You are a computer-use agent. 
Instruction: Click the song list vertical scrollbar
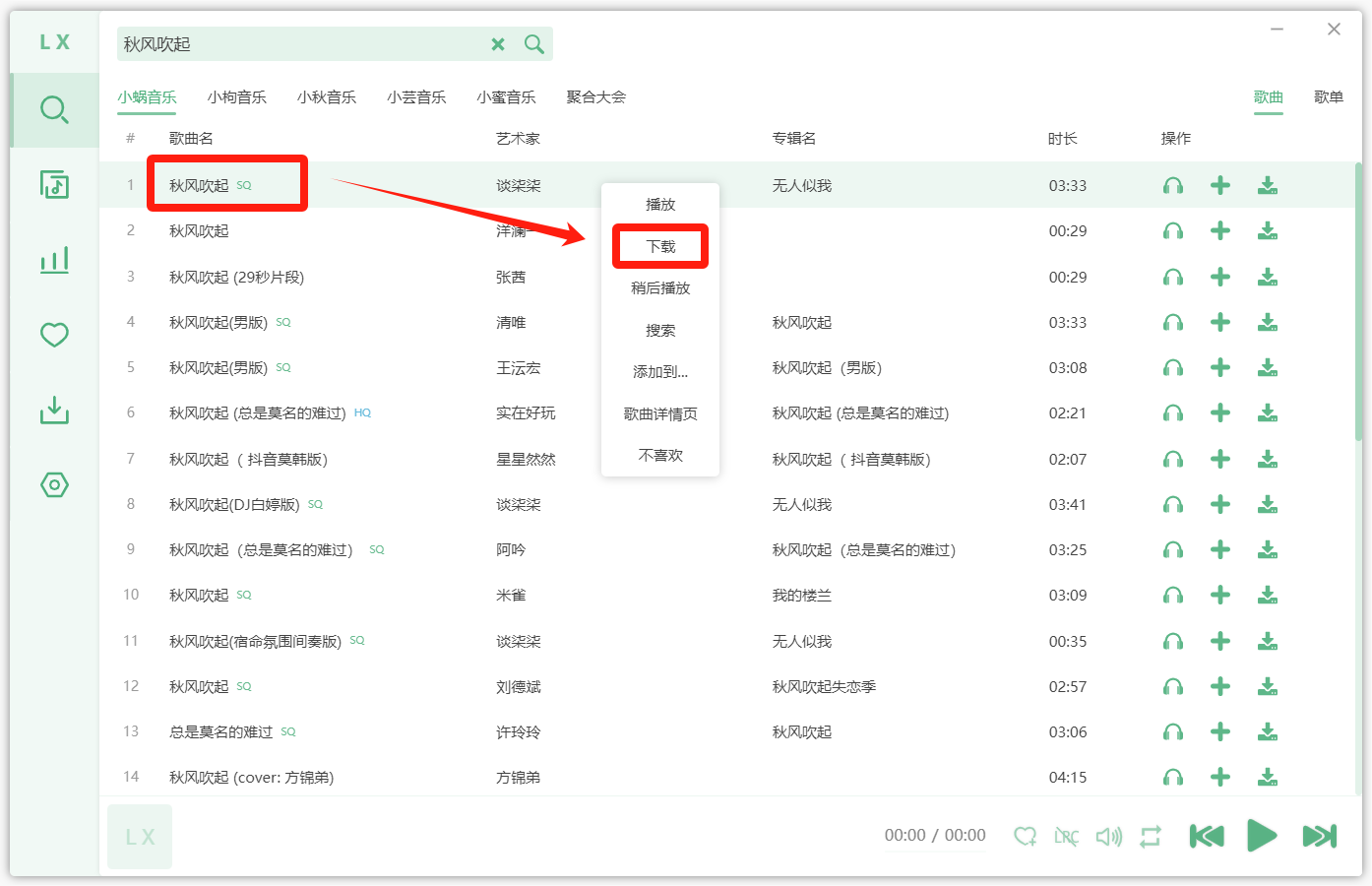(1358, 305)
